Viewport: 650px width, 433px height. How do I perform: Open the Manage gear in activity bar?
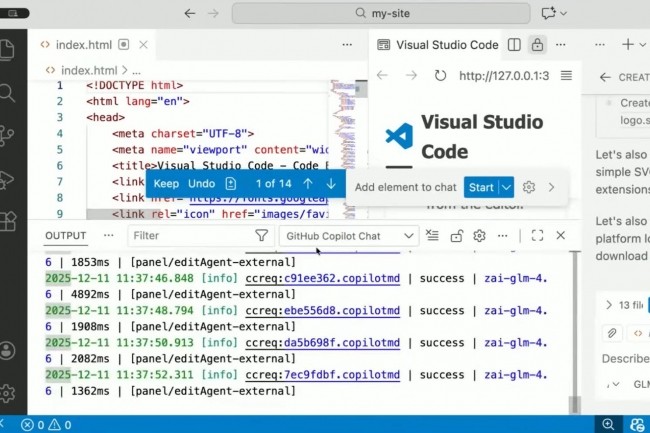[7, 393]
